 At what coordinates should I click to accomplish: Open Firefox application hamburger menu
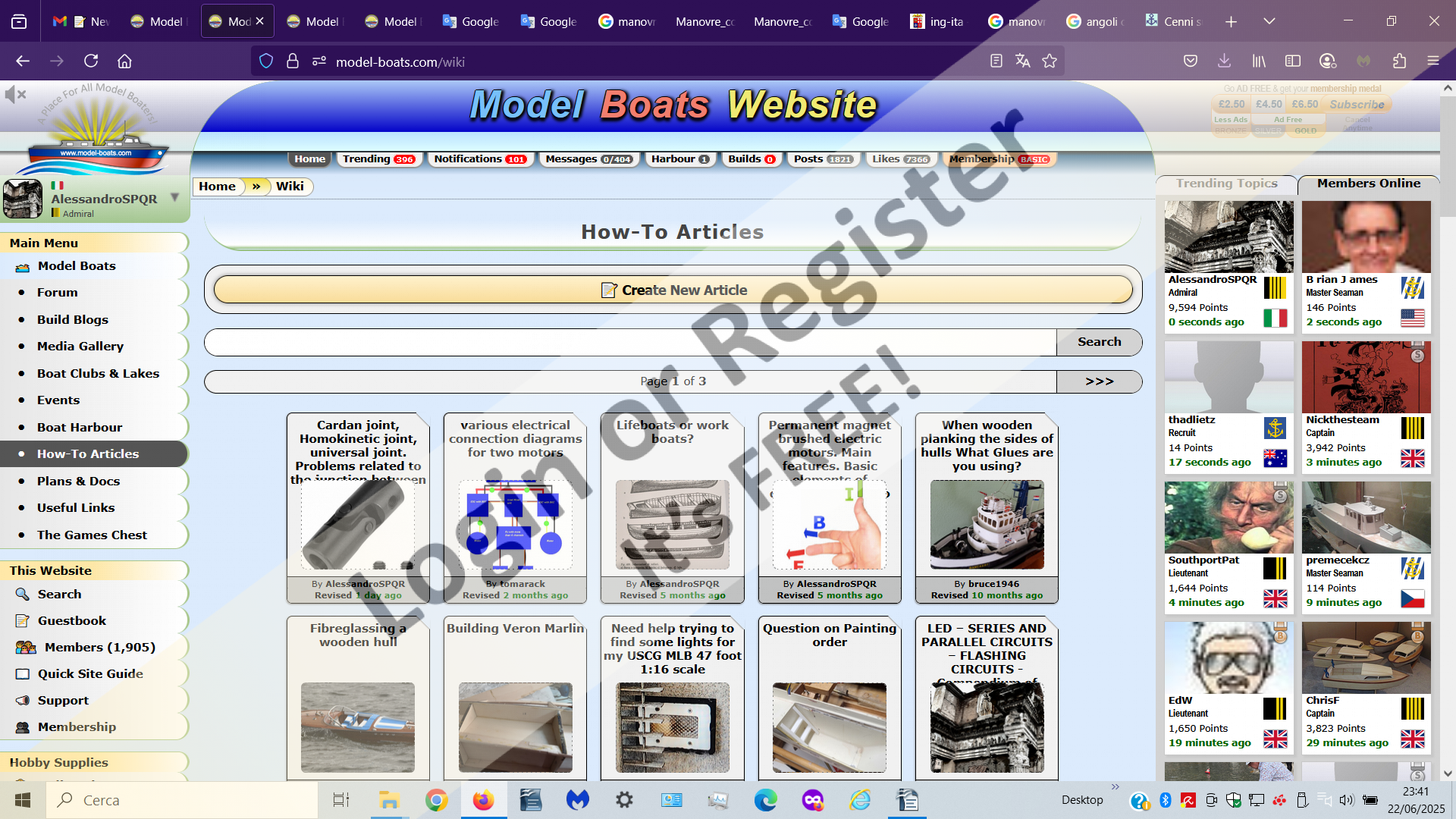coord(1433,61)
